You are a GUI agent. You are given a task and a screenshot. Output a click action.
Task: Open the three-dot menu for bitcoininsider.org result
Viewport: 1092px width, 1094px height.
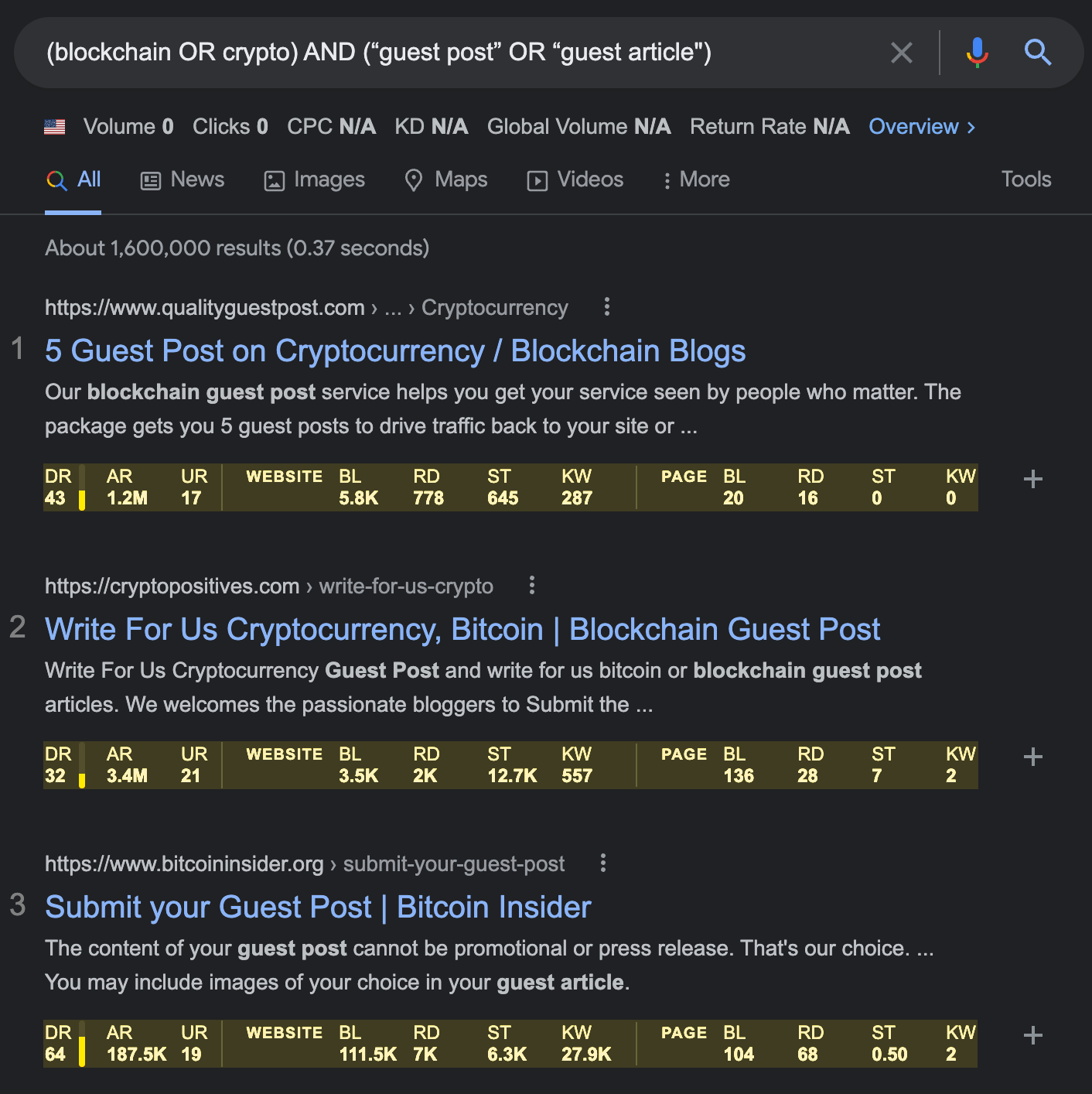tap(602, 863)
